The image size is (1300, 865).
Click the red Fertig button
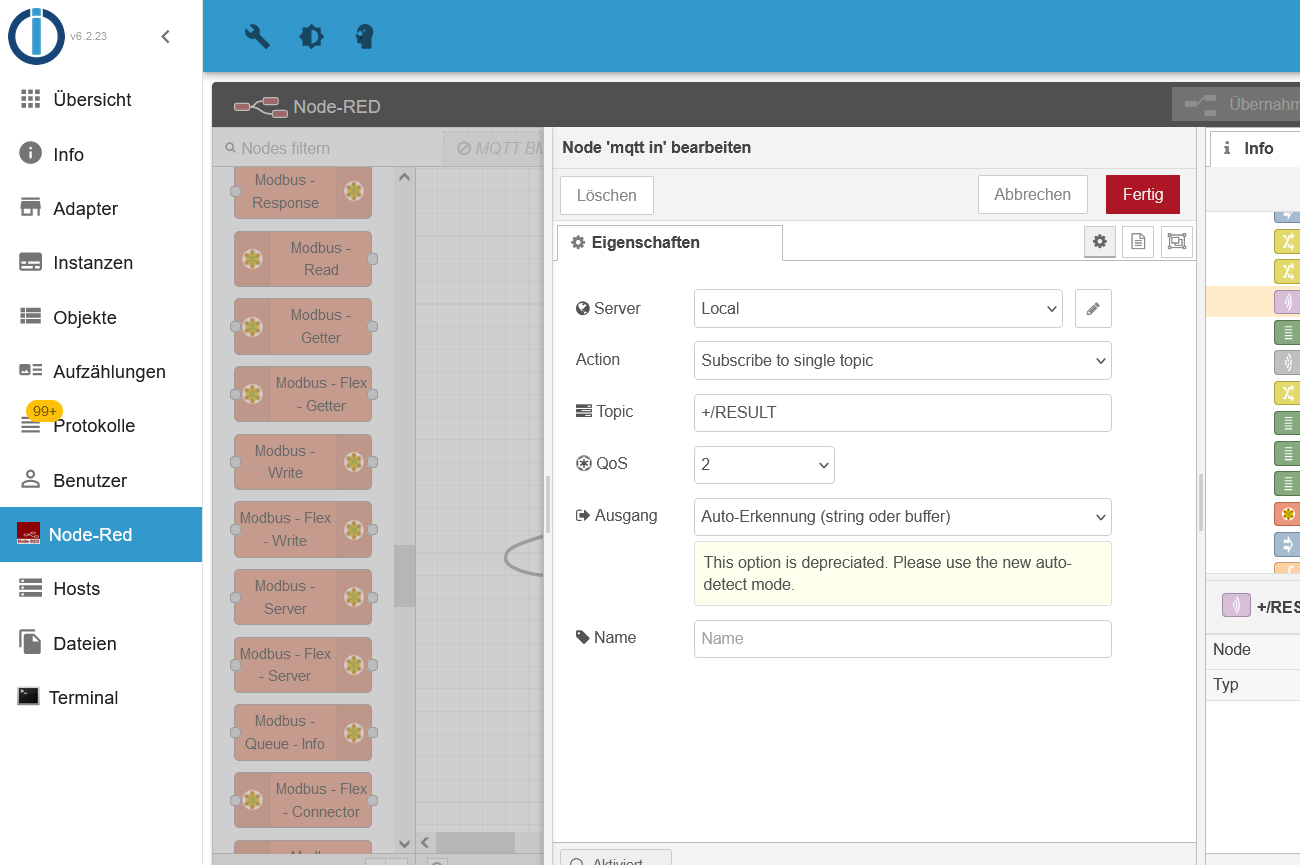pyautogui.click(x=1143, y=195)
